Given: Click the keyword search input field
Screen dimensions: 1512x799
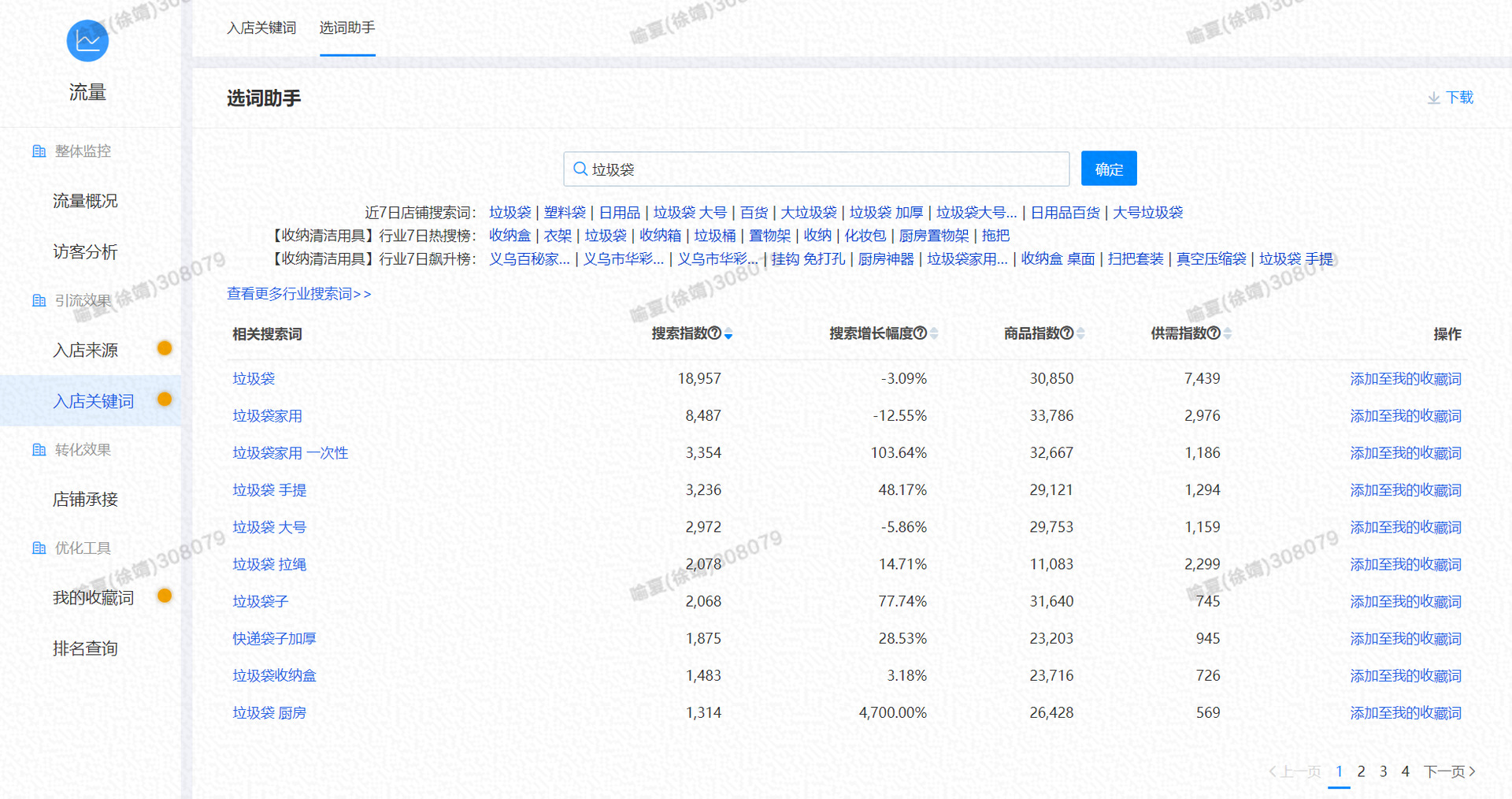Looking at the screenshot, I should [x=819, y=169].
